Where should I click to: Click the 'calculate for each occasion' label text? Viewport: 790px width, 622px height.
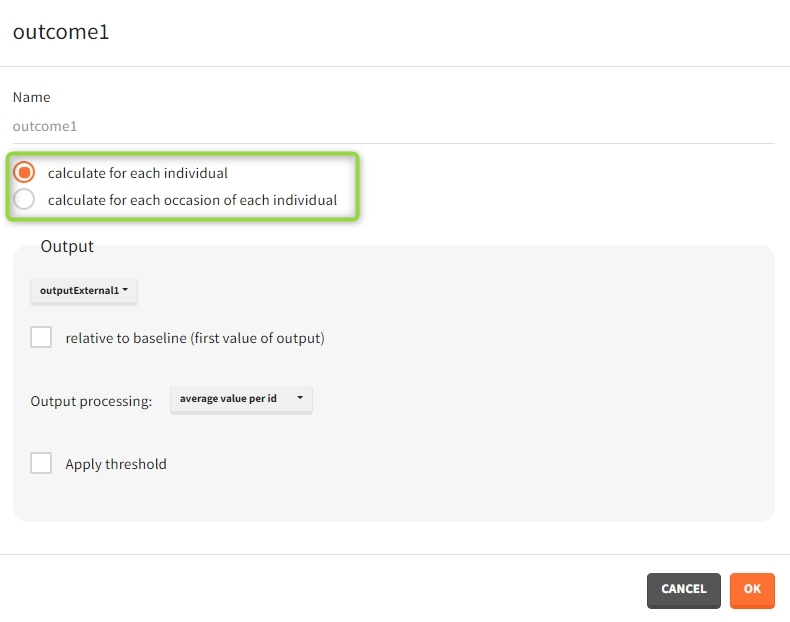tap(192, 200)
